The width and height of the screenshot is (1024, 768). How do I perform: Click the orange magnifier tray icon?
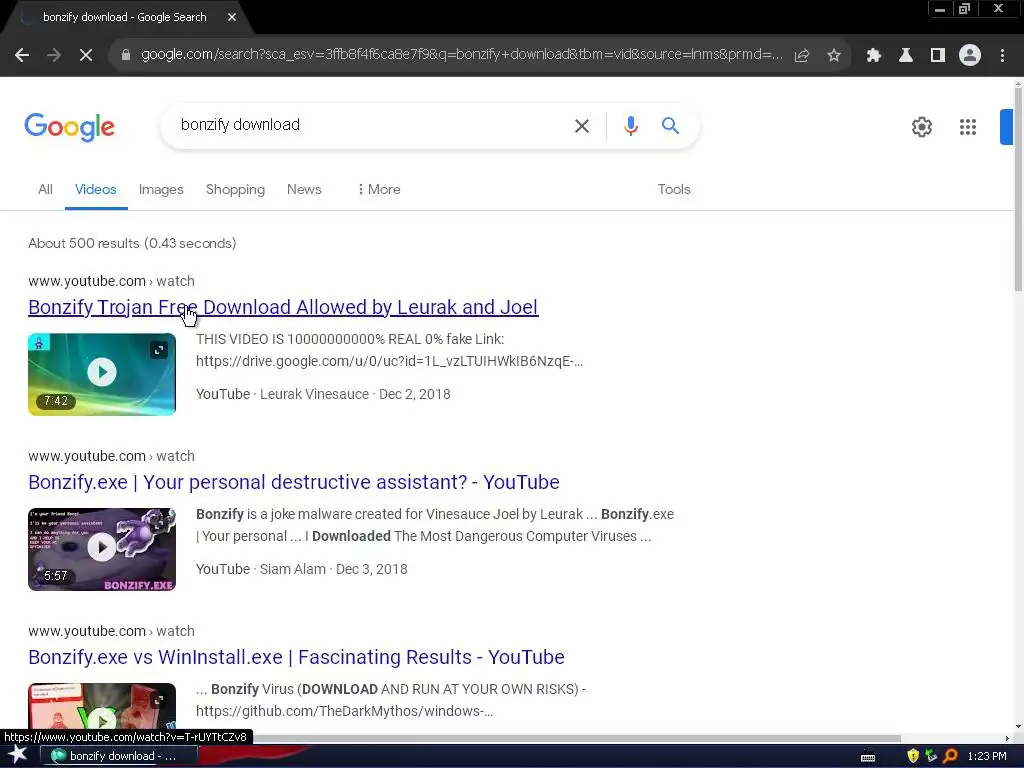tap(950, 756)
